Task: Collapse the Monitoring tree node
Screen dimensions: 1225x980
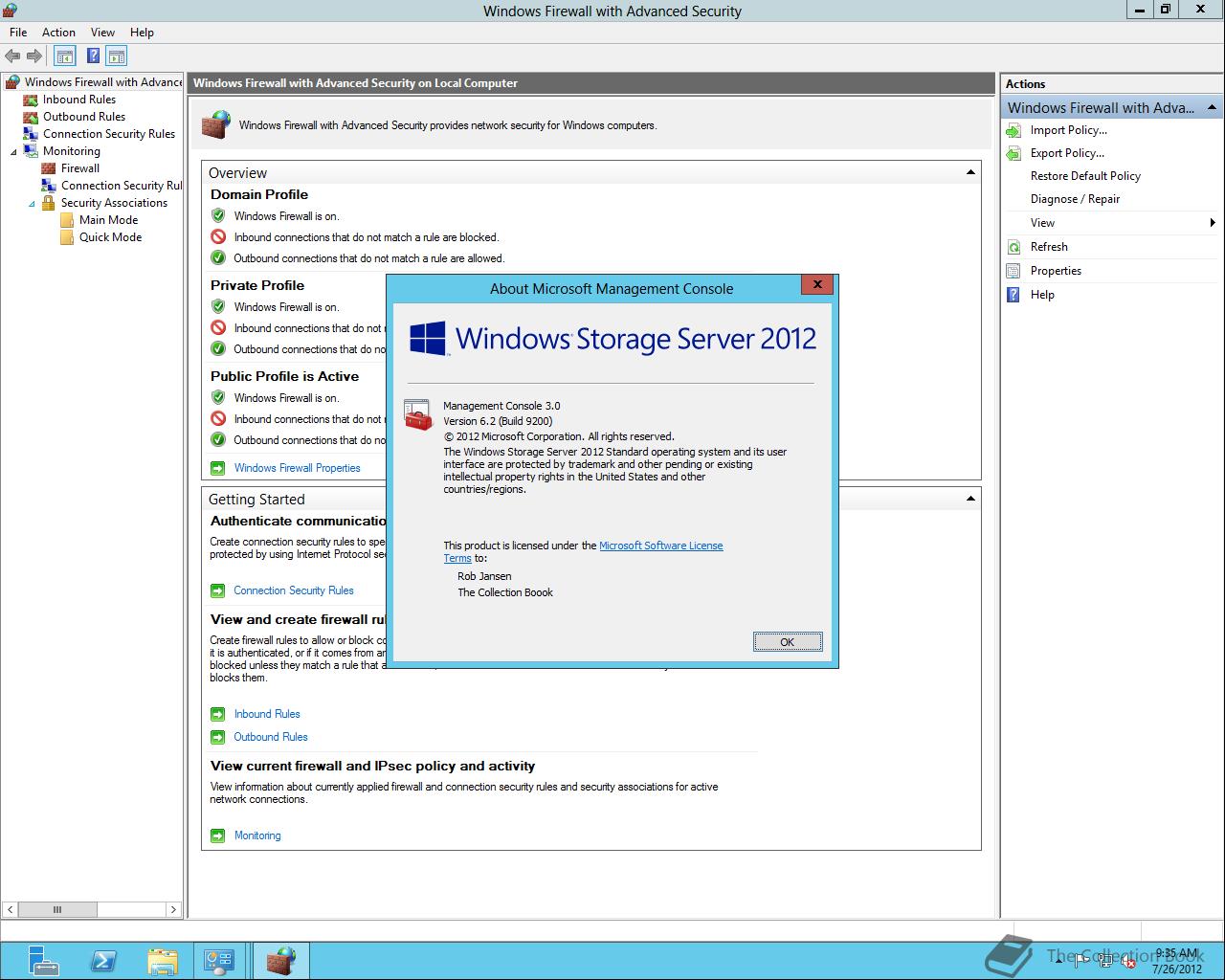Action: [13, 152]
